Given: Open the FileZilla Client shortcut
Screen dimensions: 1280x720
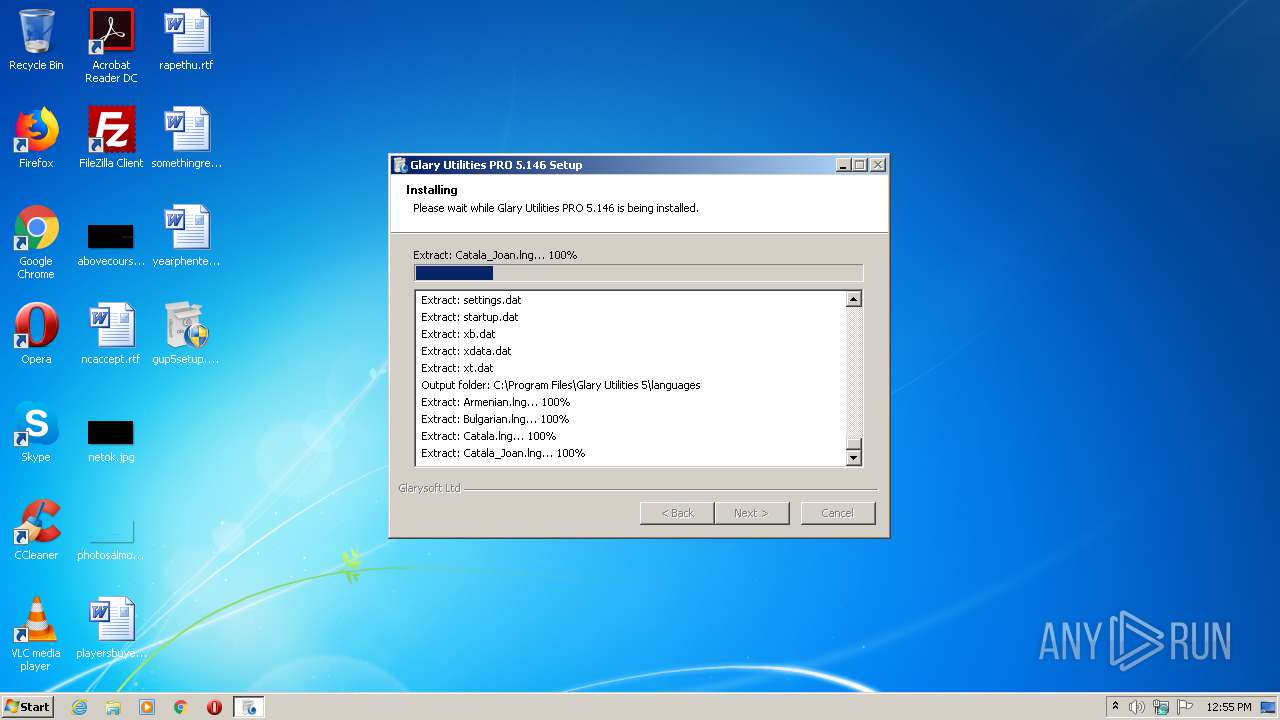Looking at the screenshot, I should point(111,138).
